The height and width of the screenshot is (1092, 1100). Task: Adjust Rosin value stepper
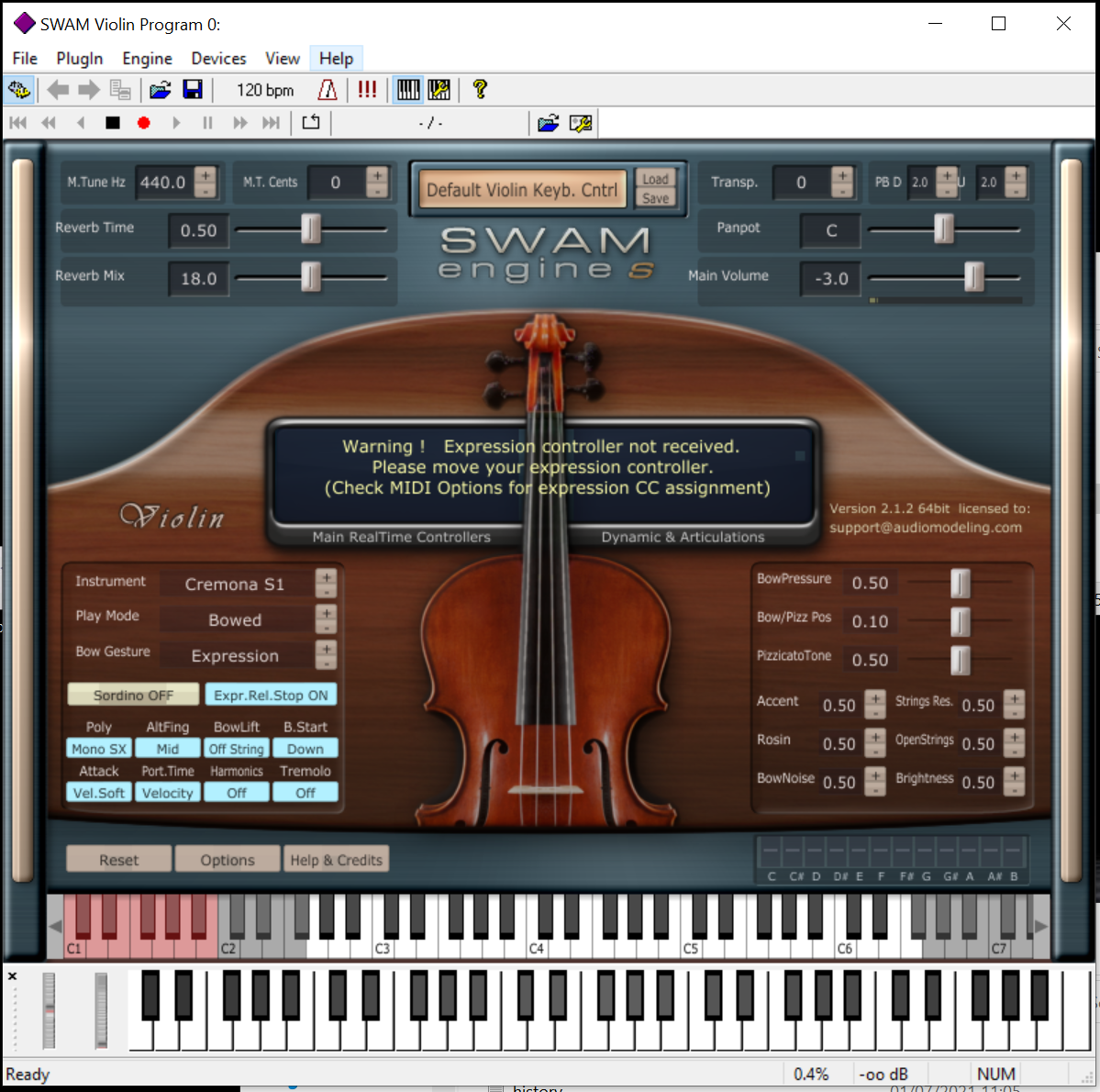click(875, 743)
